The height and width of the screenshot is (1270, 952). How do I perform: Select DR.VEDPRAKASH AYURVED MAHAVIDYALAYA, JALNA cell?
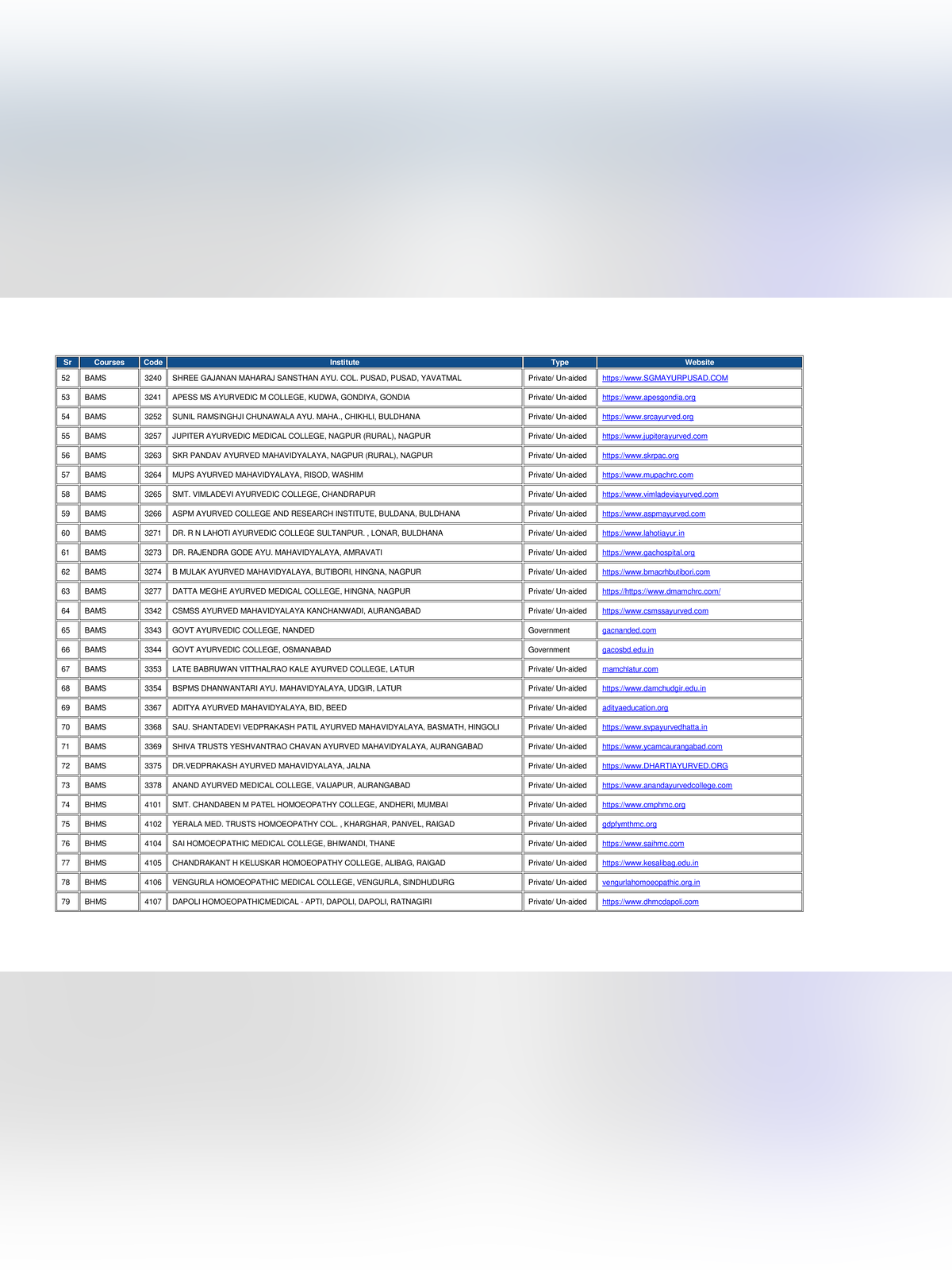pos(345,766)
